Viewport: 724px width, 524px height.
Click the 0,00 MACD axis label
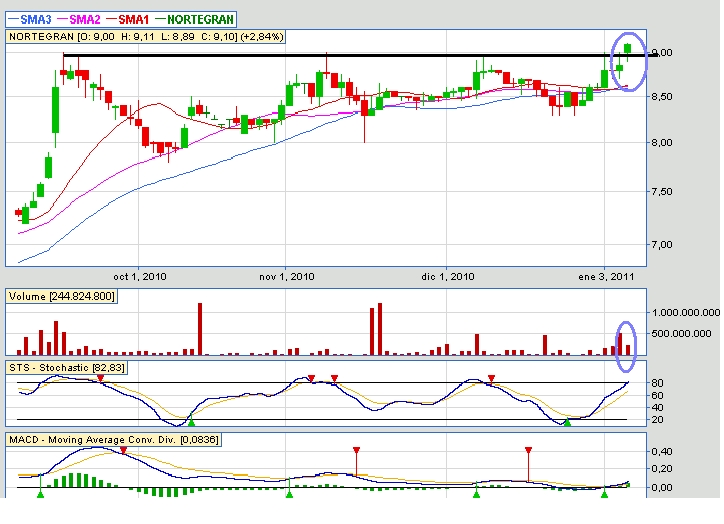pyautogui.click(x=662, y=488)
